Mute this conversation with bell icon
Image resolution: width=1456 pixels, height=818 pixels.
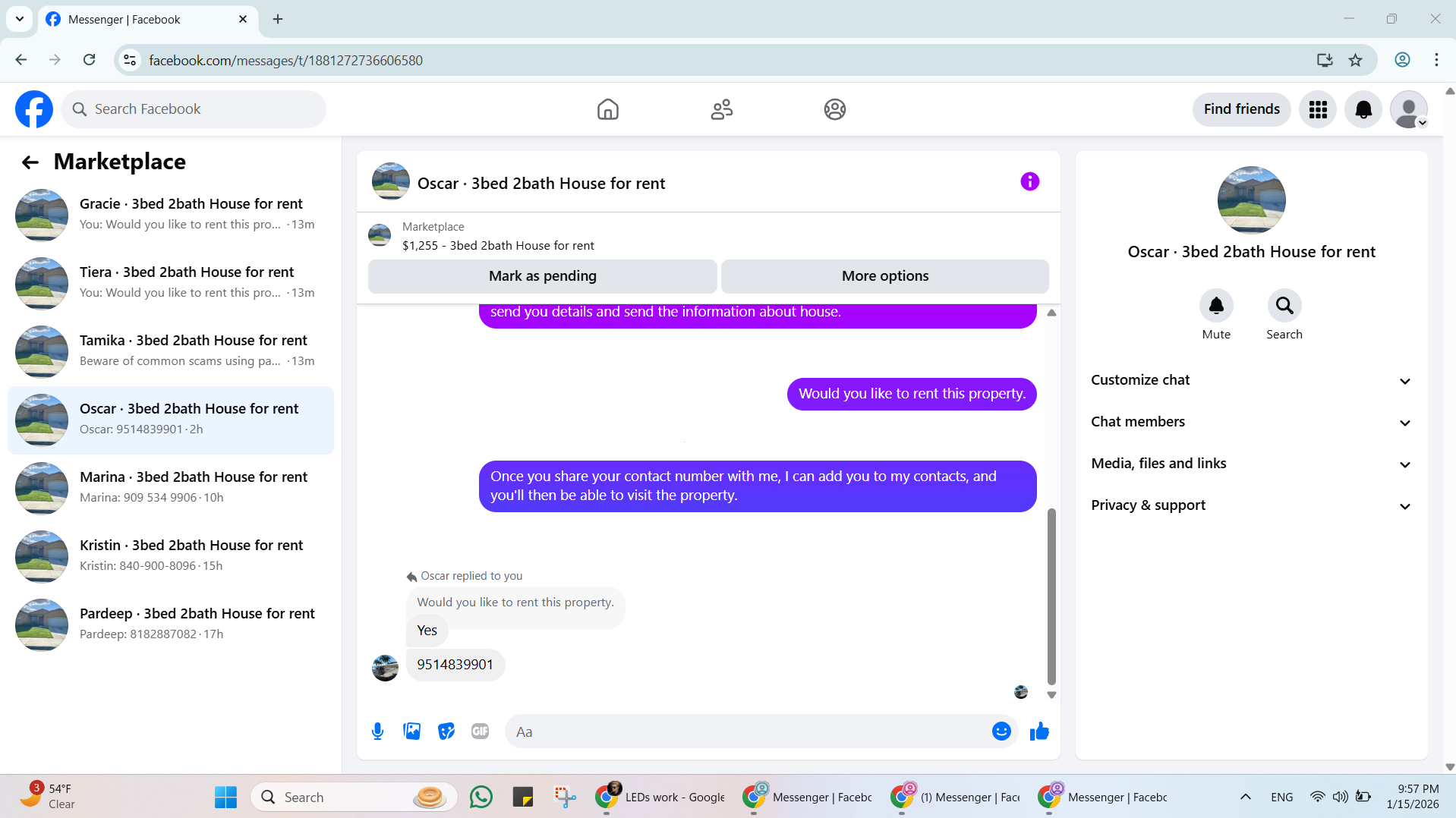click(x=1216, y=306)
